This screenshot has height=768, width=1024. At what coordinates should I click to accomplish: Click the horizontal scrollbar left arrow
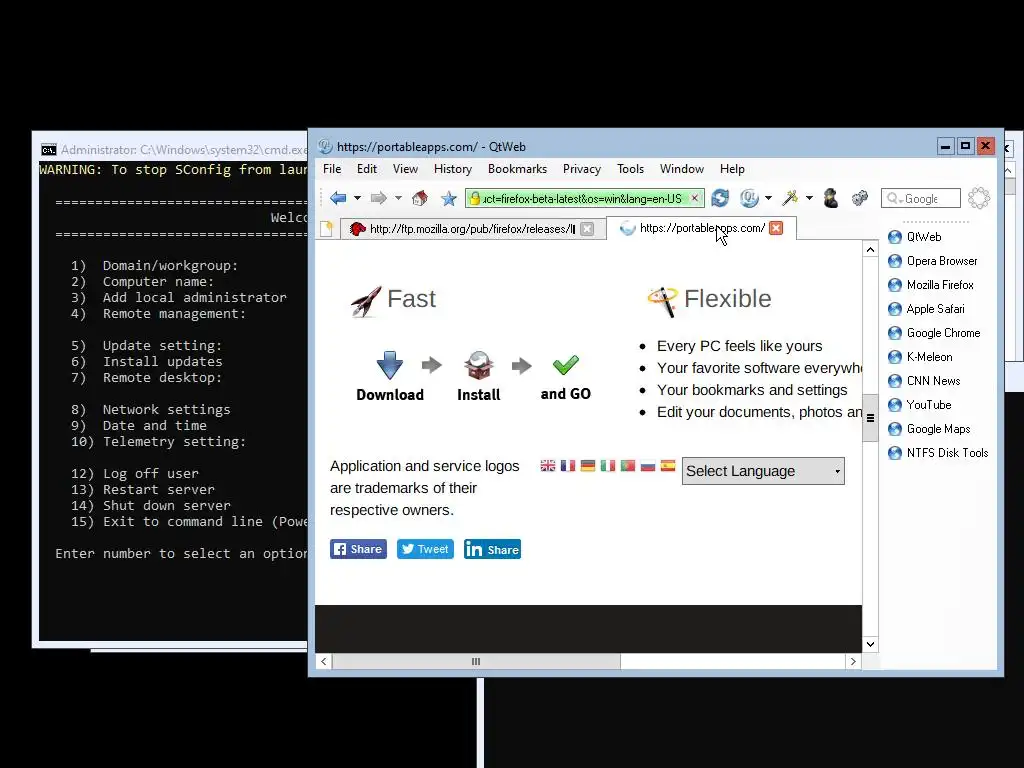click(324, 662)
